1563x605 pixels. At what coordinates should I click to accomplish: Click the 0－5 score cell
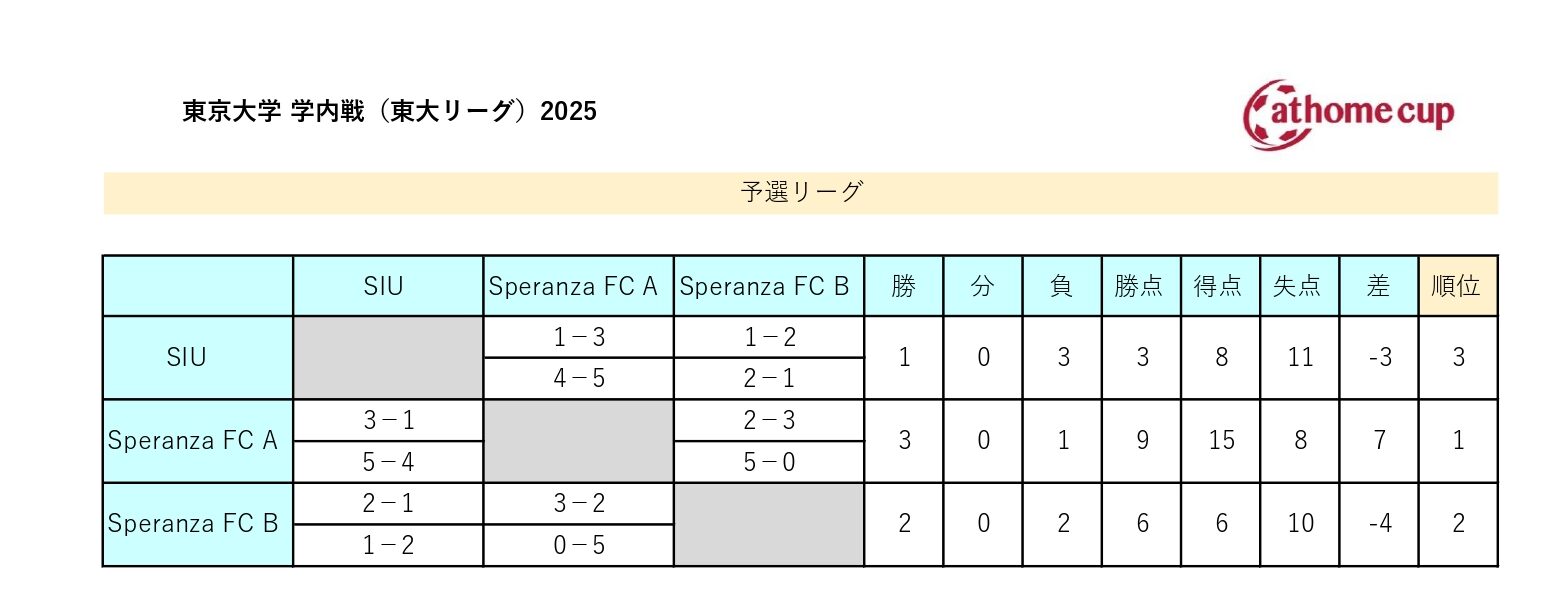point(578,545)
